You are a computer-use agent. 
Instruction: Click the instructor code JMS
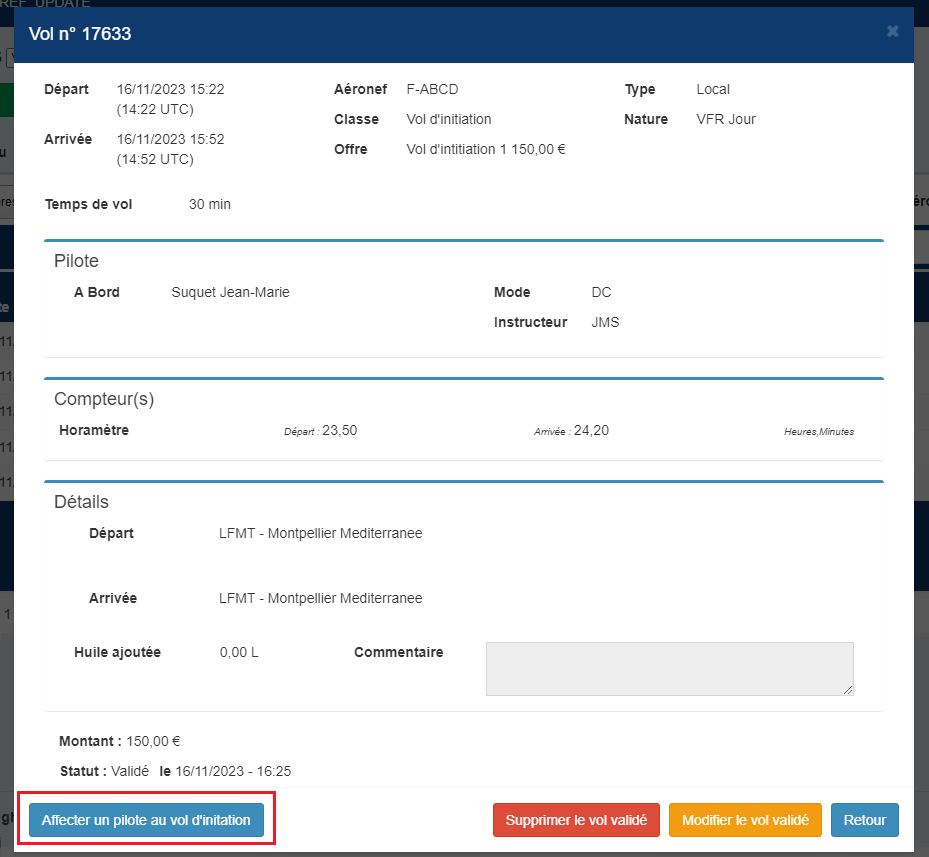[605, 322]
